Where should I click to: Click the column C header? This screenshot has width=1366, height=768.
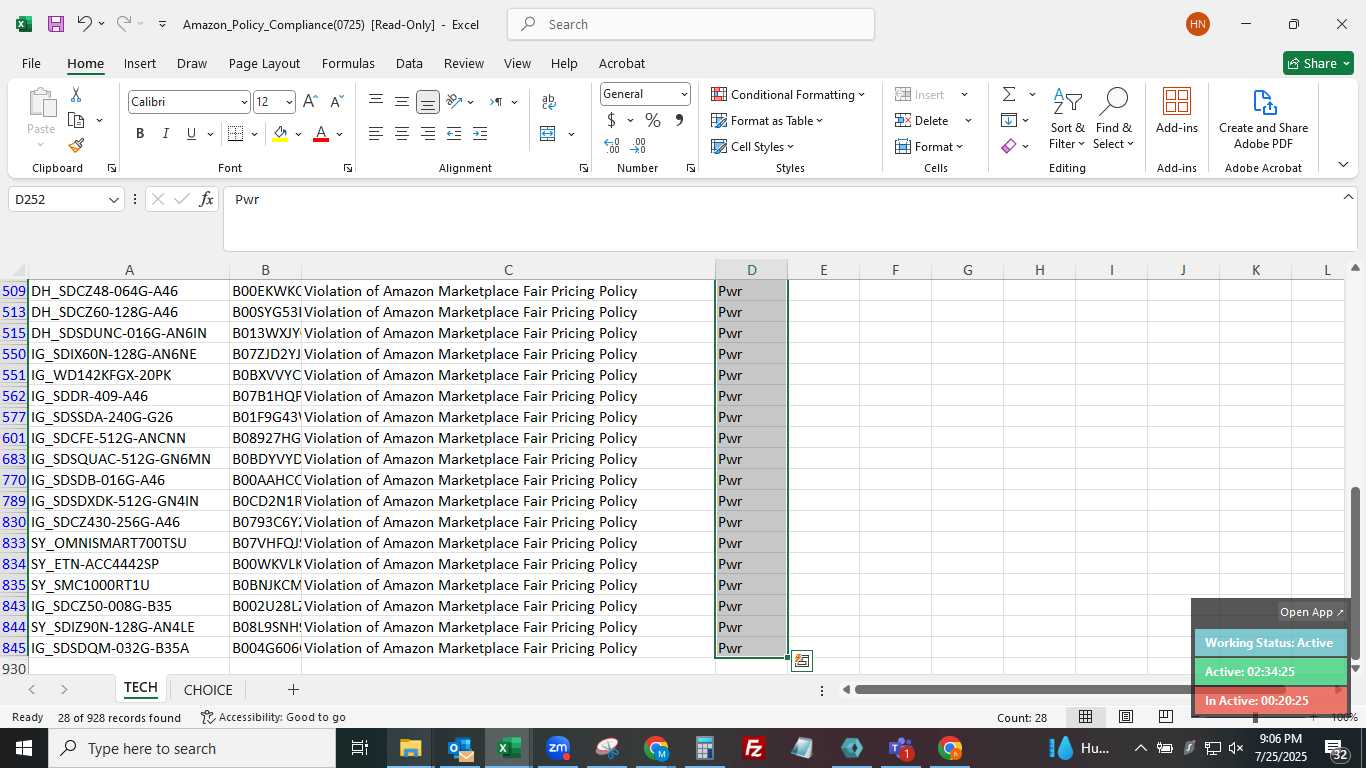(x=508, y=270)
